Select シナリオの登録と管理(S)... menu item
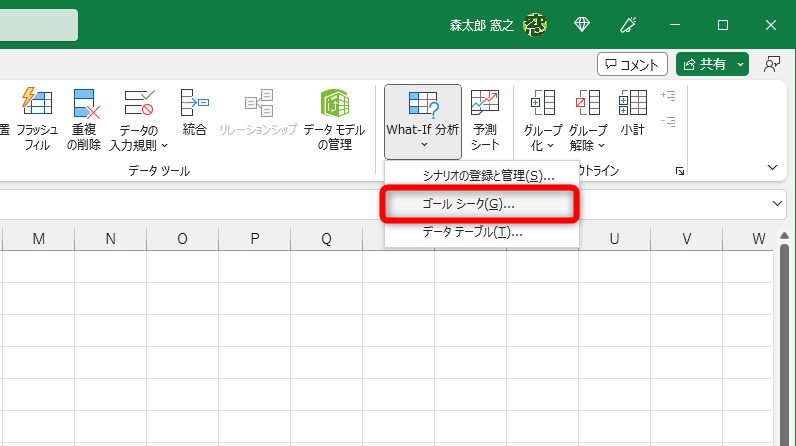796x446 pixels. (x=482, y=176)
